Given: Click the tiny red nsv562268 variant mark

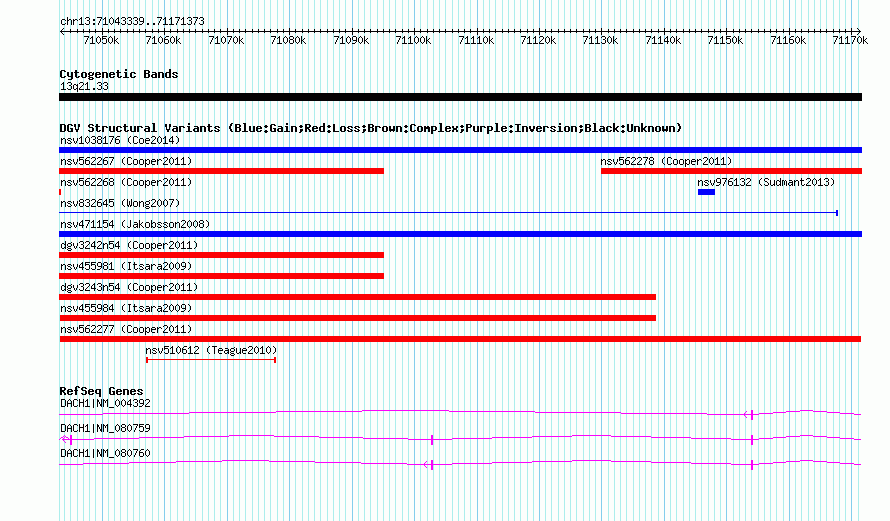Looking at the screenshot, I should [60, 192].
